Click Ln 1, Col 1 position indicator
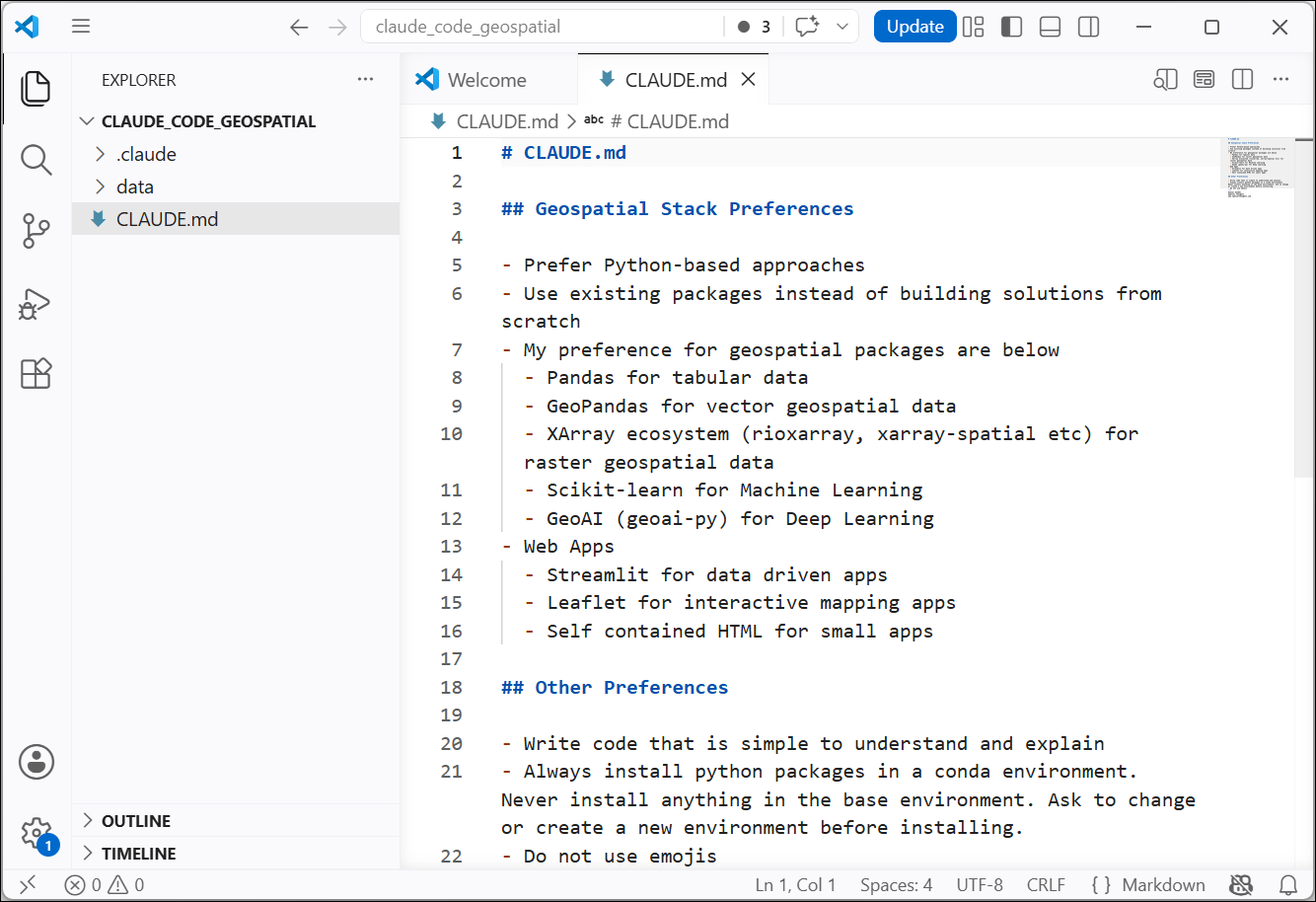 click(795, 885)
